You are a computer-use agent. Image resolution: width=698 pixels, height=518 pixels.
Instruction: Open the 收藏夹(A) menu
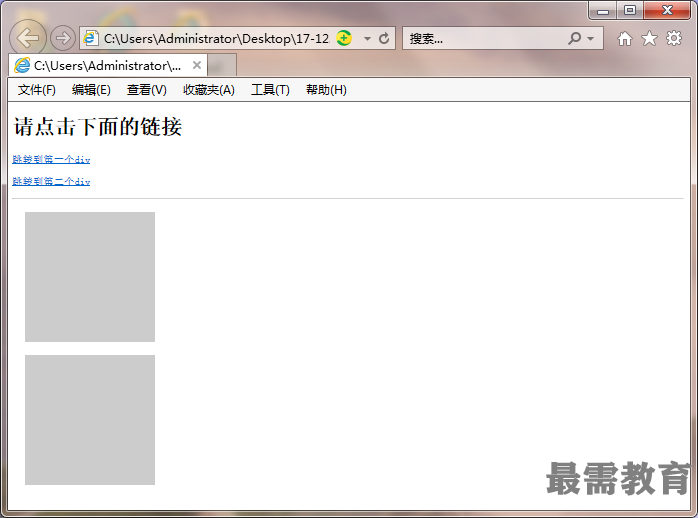point(209,90)
